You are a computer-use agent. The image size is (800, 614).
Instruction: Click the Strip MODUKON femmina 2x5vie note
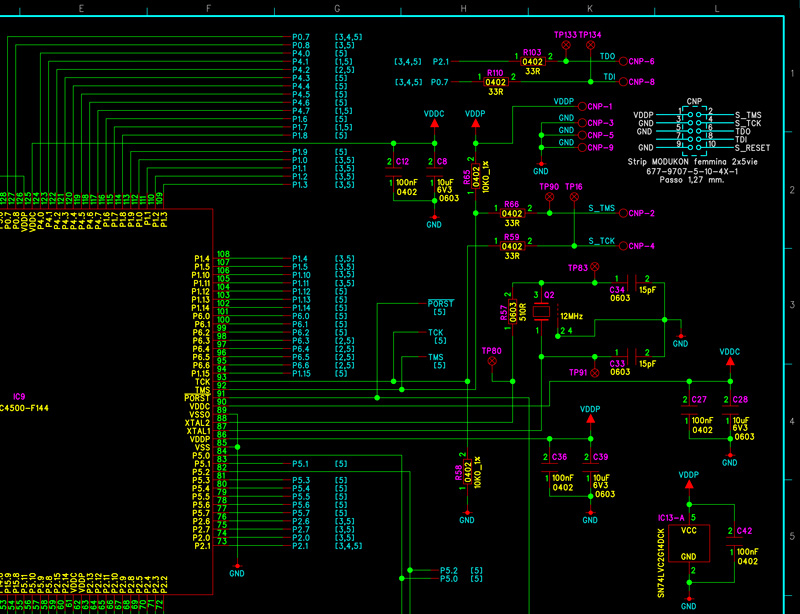pos(694,162)
